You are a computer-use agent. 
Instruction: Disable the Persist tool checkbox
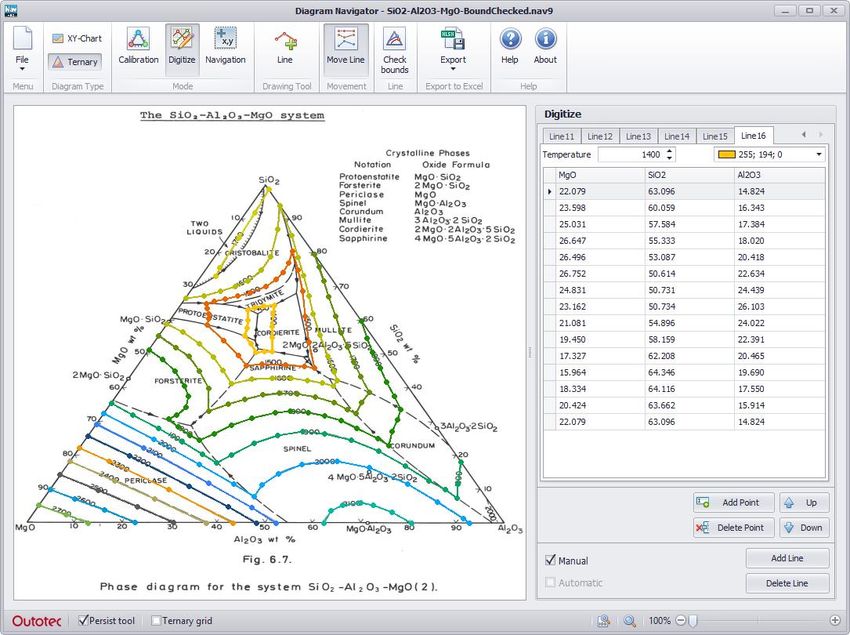pyautogui.click(x=83, y=620)
